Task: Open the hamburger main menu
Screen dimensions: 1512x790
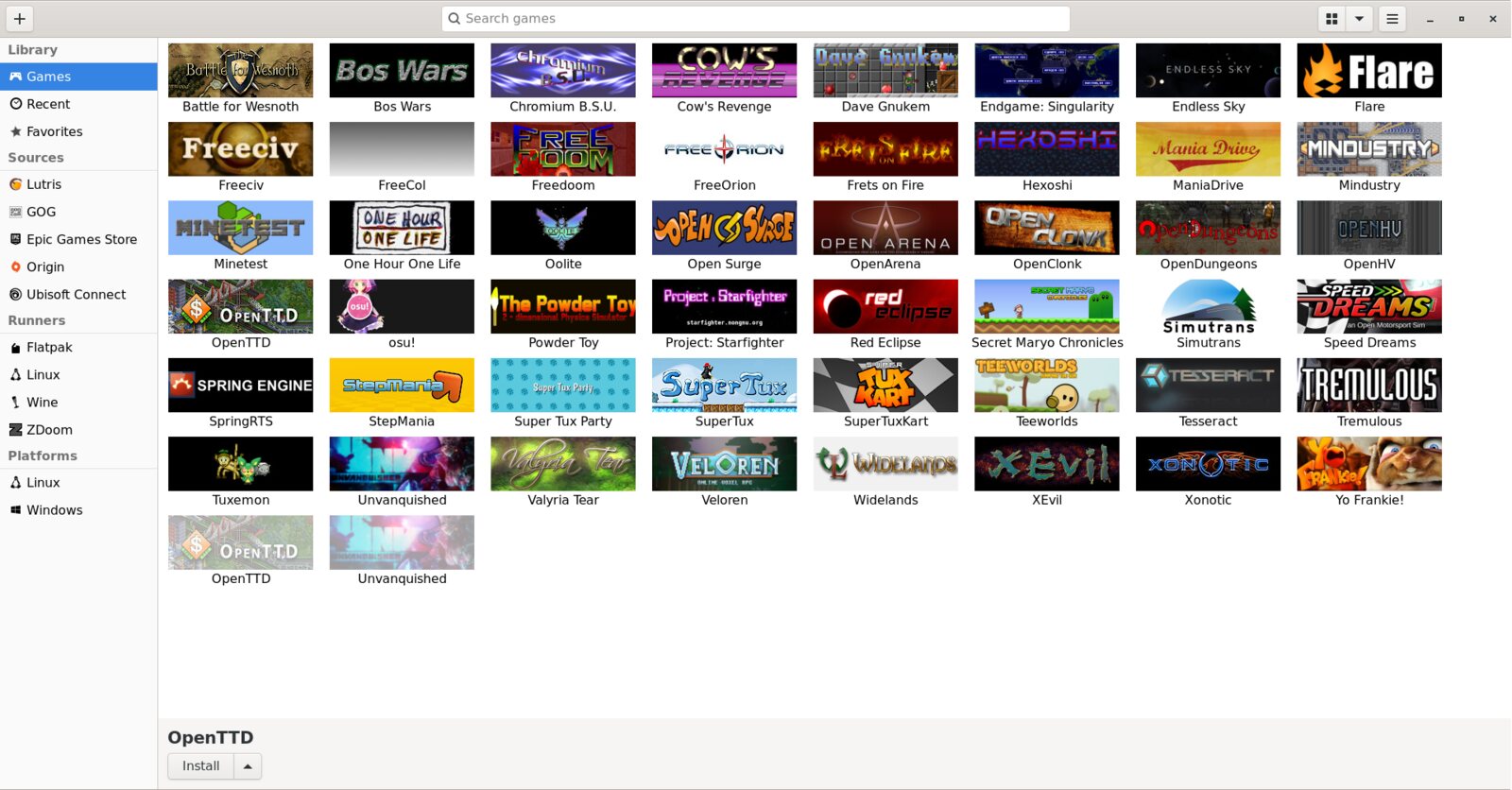Action: [1392, 18]
